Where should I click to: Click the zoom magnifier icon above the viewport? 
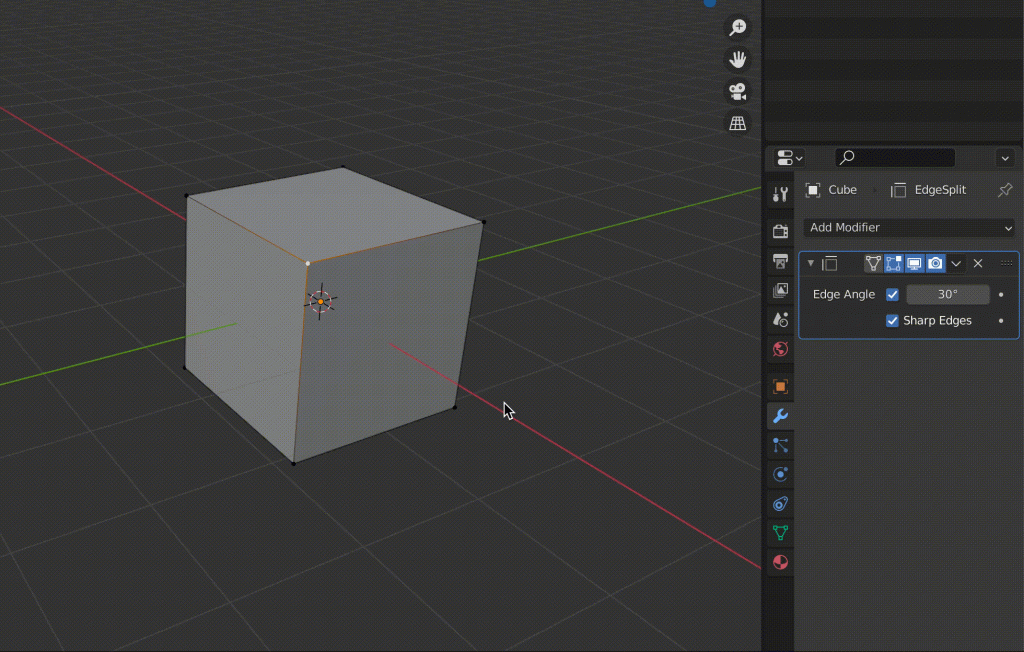(736, 27)
